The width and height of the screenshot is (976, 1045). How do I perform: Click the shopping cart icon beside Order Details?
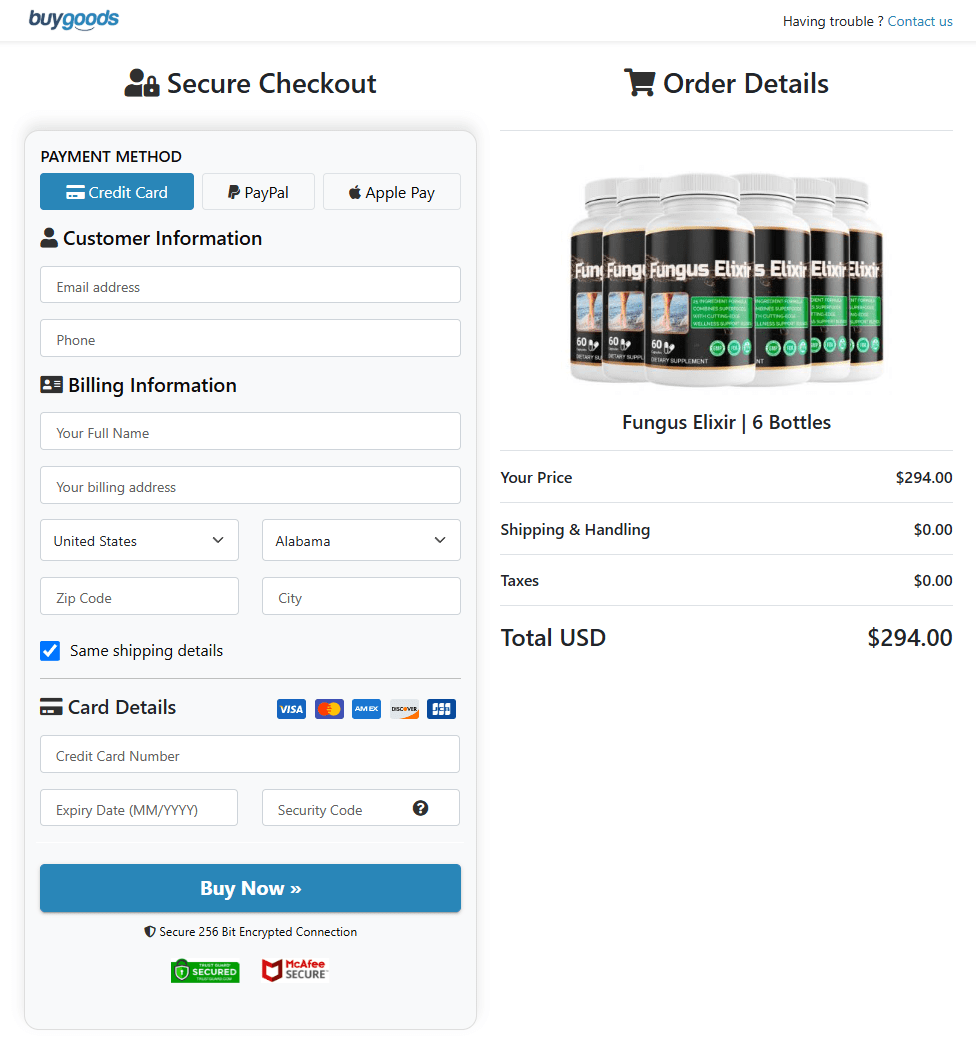(x=639, y=82)
